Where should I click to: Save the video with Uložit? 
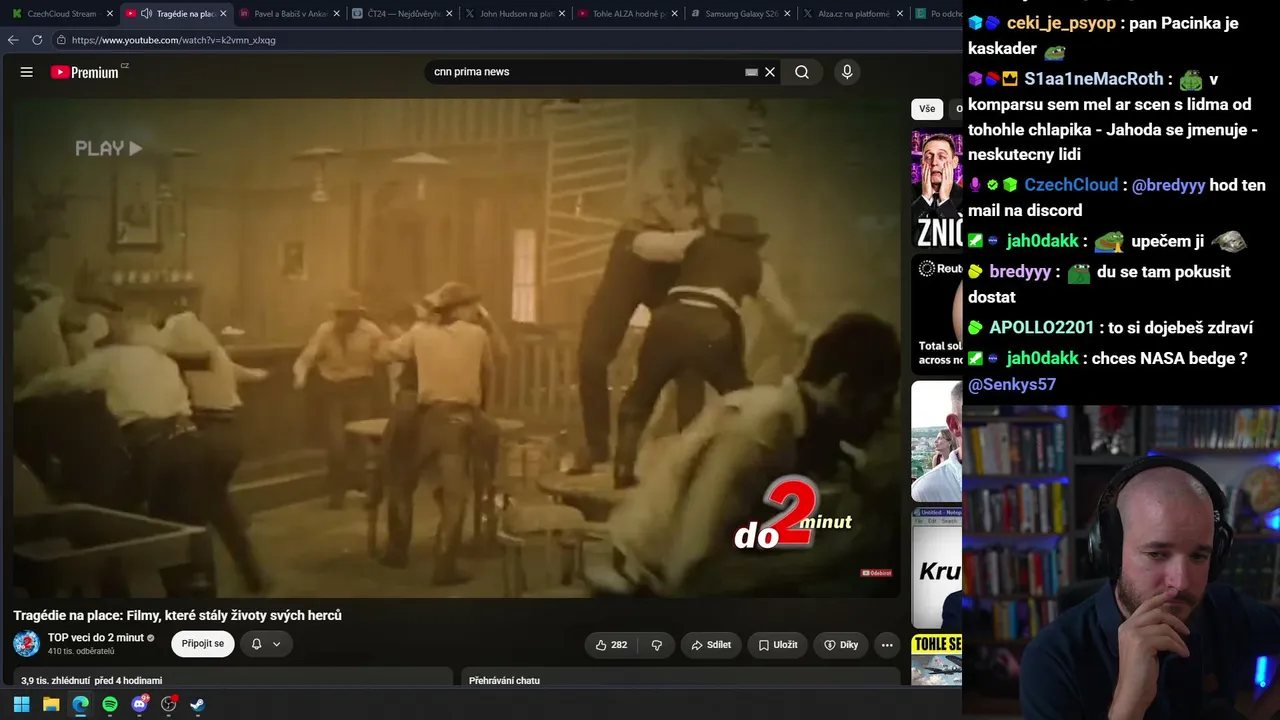click(777, 645)
